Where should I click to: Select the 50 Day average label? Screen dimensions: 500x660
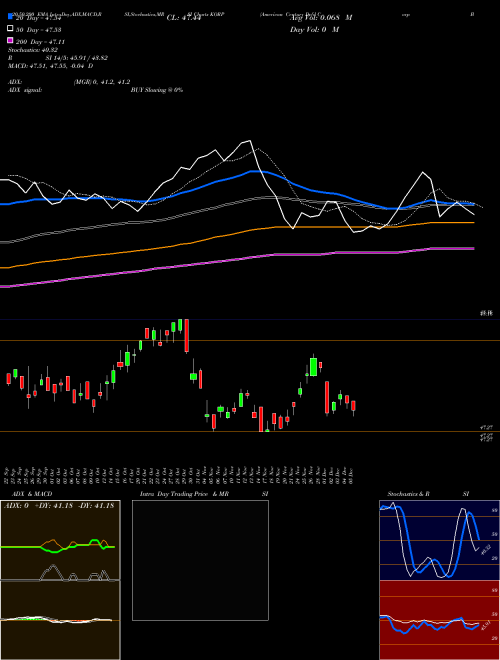[x=38, y=30]
